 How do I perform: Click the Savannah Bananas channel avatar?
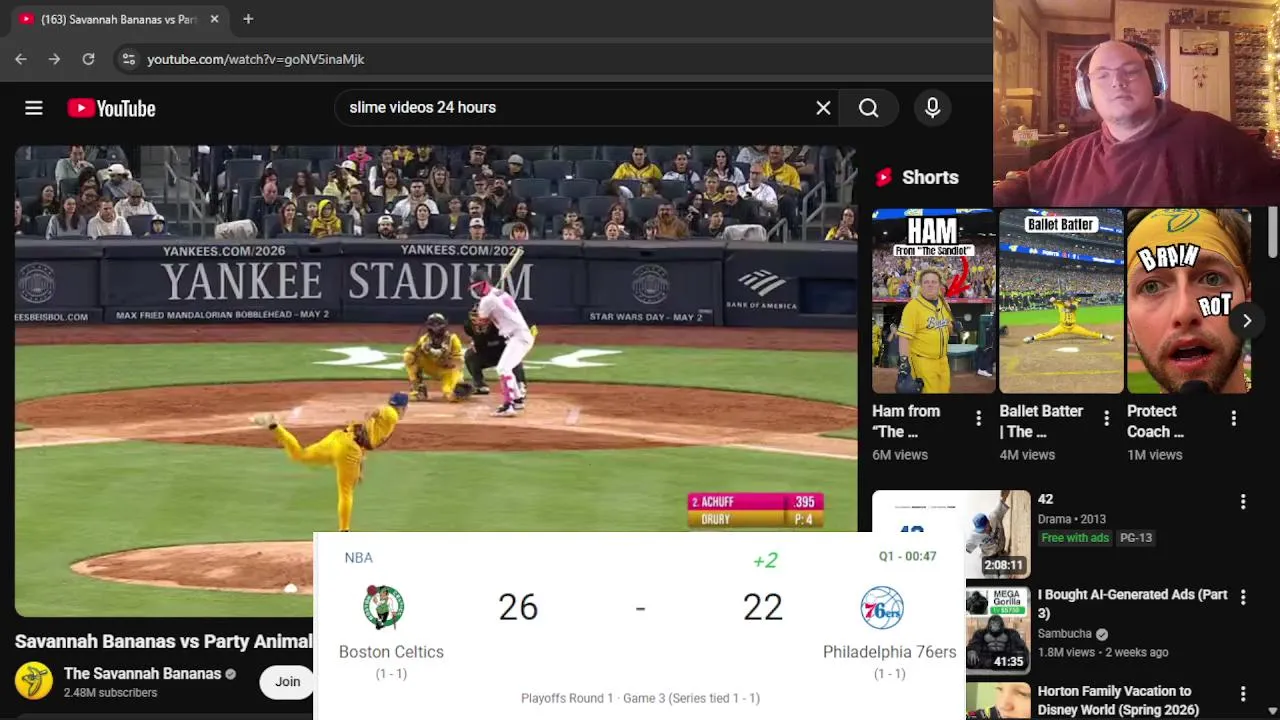tap(34, 681)
